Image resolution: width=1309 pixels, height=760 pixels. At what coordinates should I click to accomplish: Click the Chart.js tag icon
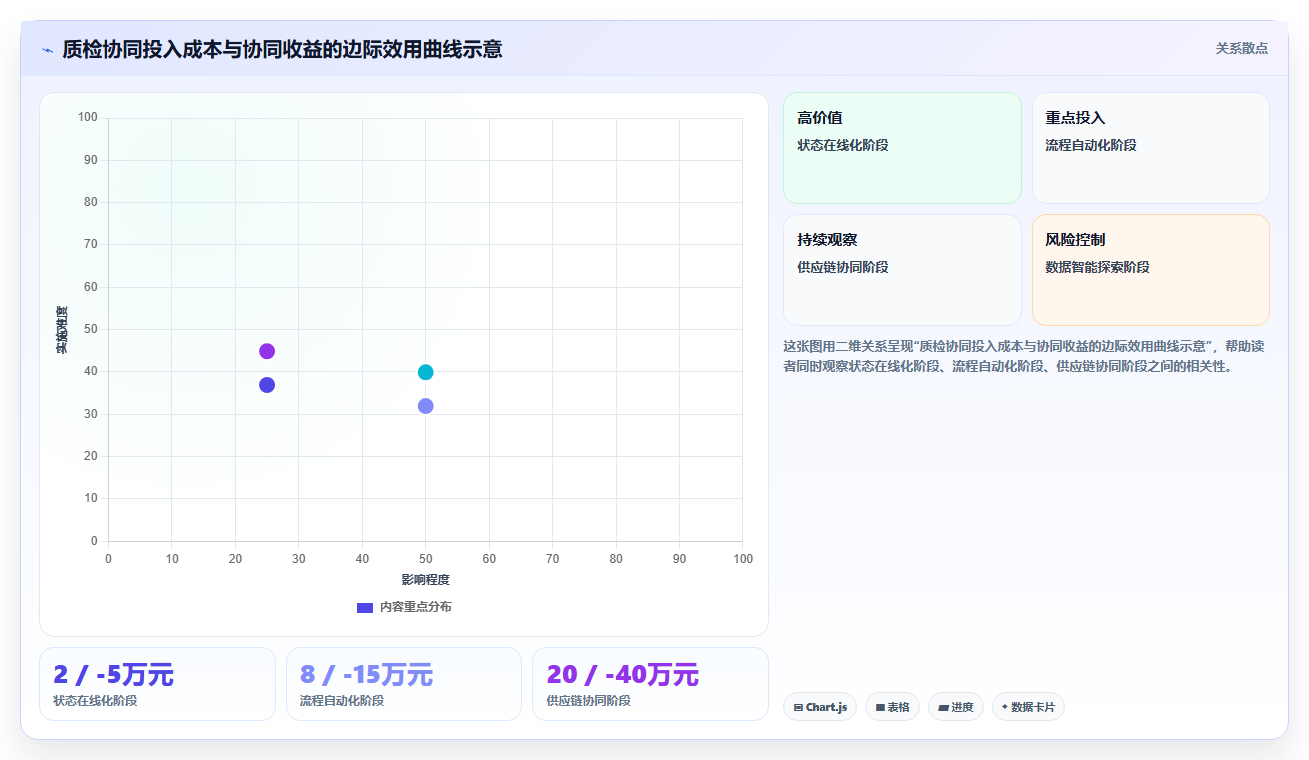tap(798, 707)
